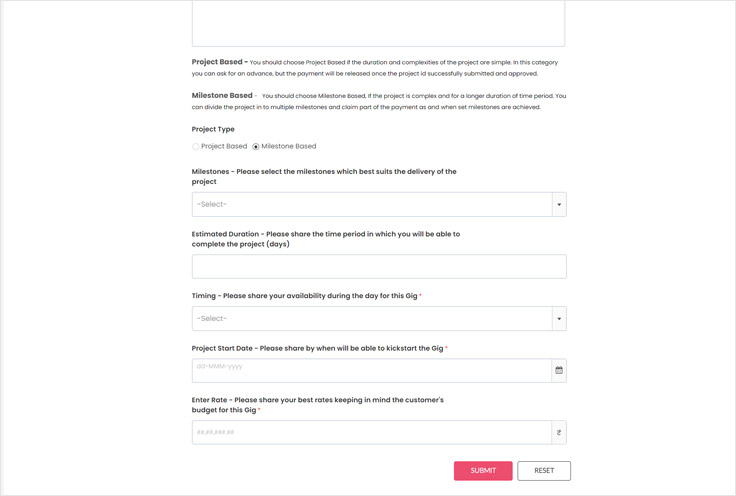The width and height of the screenshot is (736, 496).
Task: Click the Timing dropdown arrow
Action: click(x=559, y=319)
